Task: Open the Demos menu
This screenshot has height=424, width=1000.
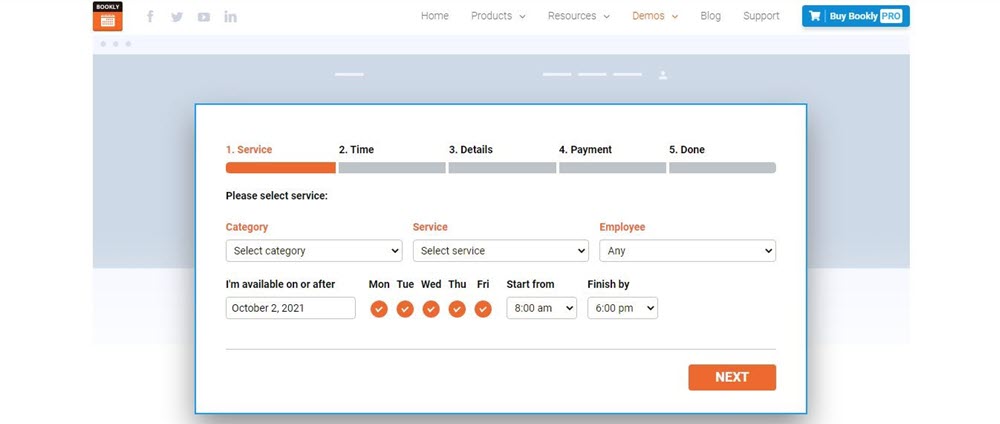Action: tap(655, 16)
